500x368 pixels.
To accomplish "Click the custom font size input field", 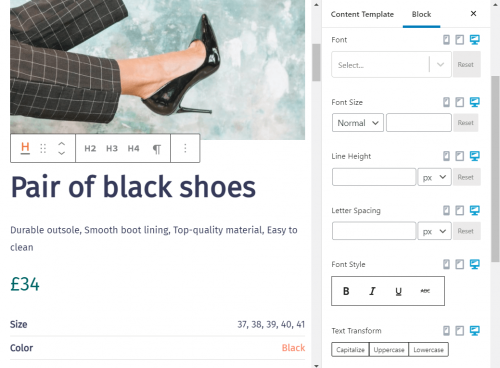I will click(x=419, y=123).
